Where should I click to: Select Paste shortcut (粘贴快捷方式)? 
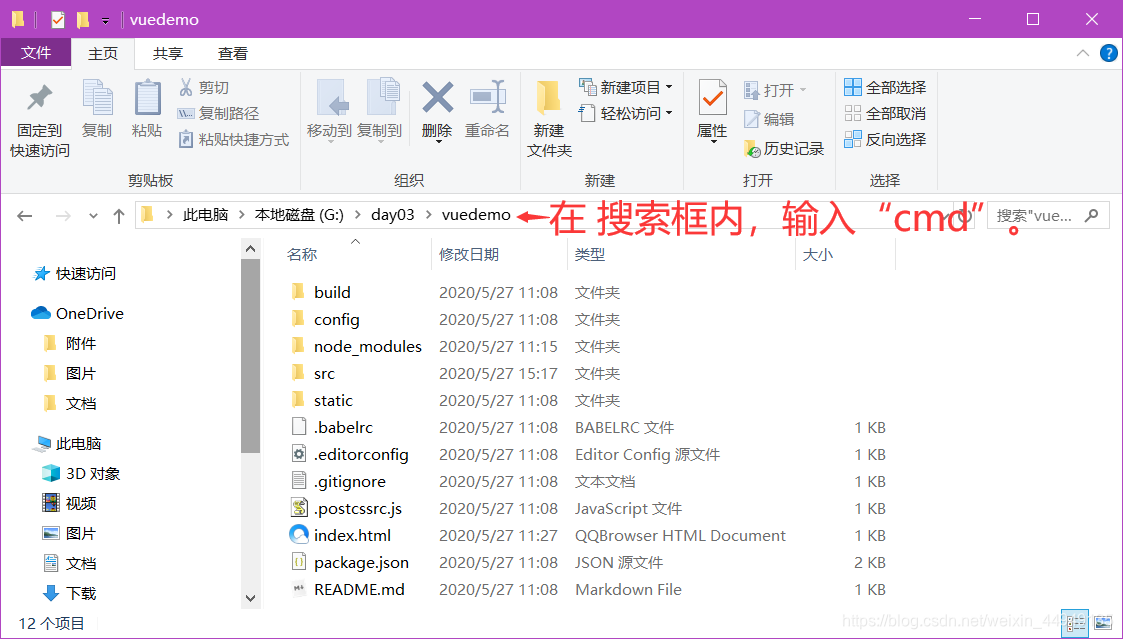[x=233, y=139]
